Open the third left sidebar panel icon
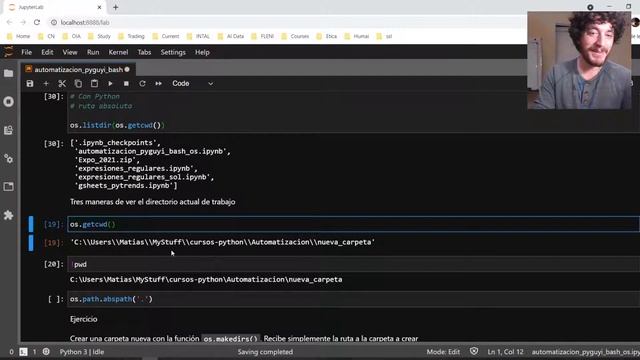This screenshot has width=640, height=360. (x=8, y=130)
